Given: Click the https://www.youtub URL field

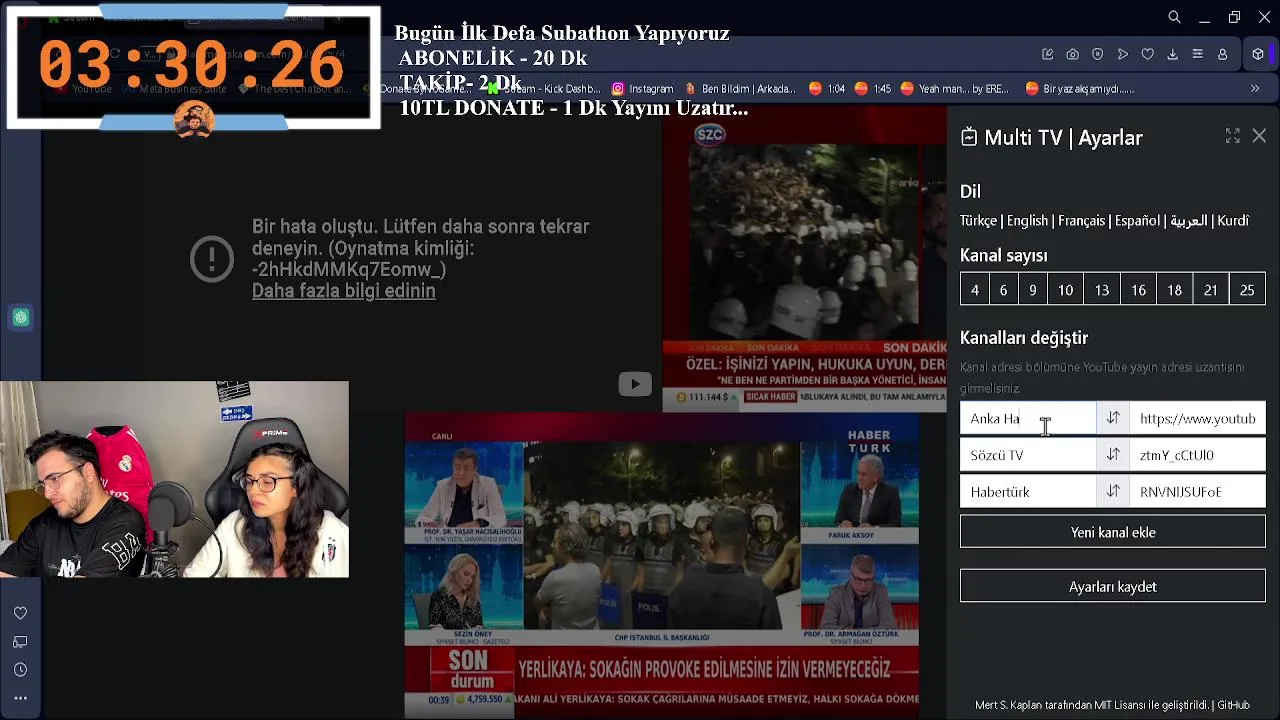Looking at the screenshot, I should [x=1197, y=418].
